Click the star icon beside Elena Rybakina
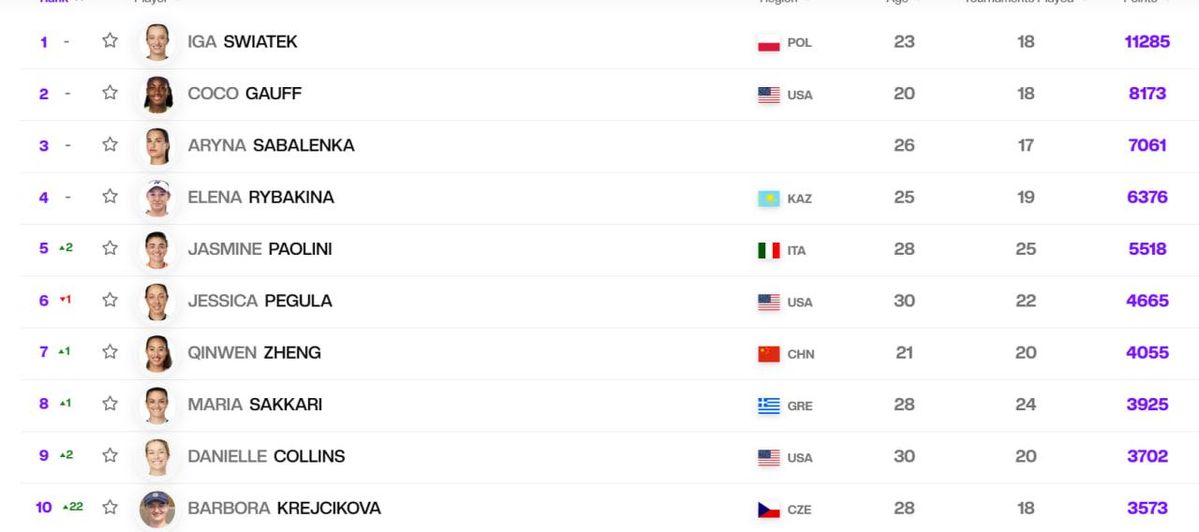 tap(110, 197)
